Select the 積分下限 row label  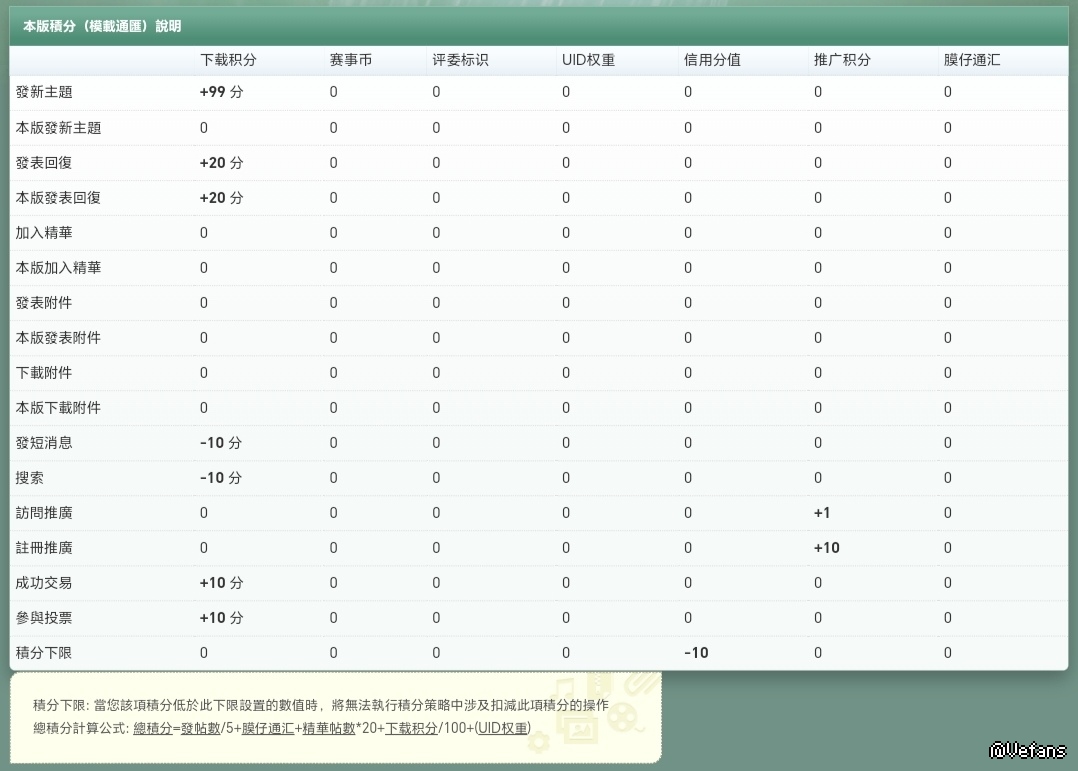click(44, 654)
